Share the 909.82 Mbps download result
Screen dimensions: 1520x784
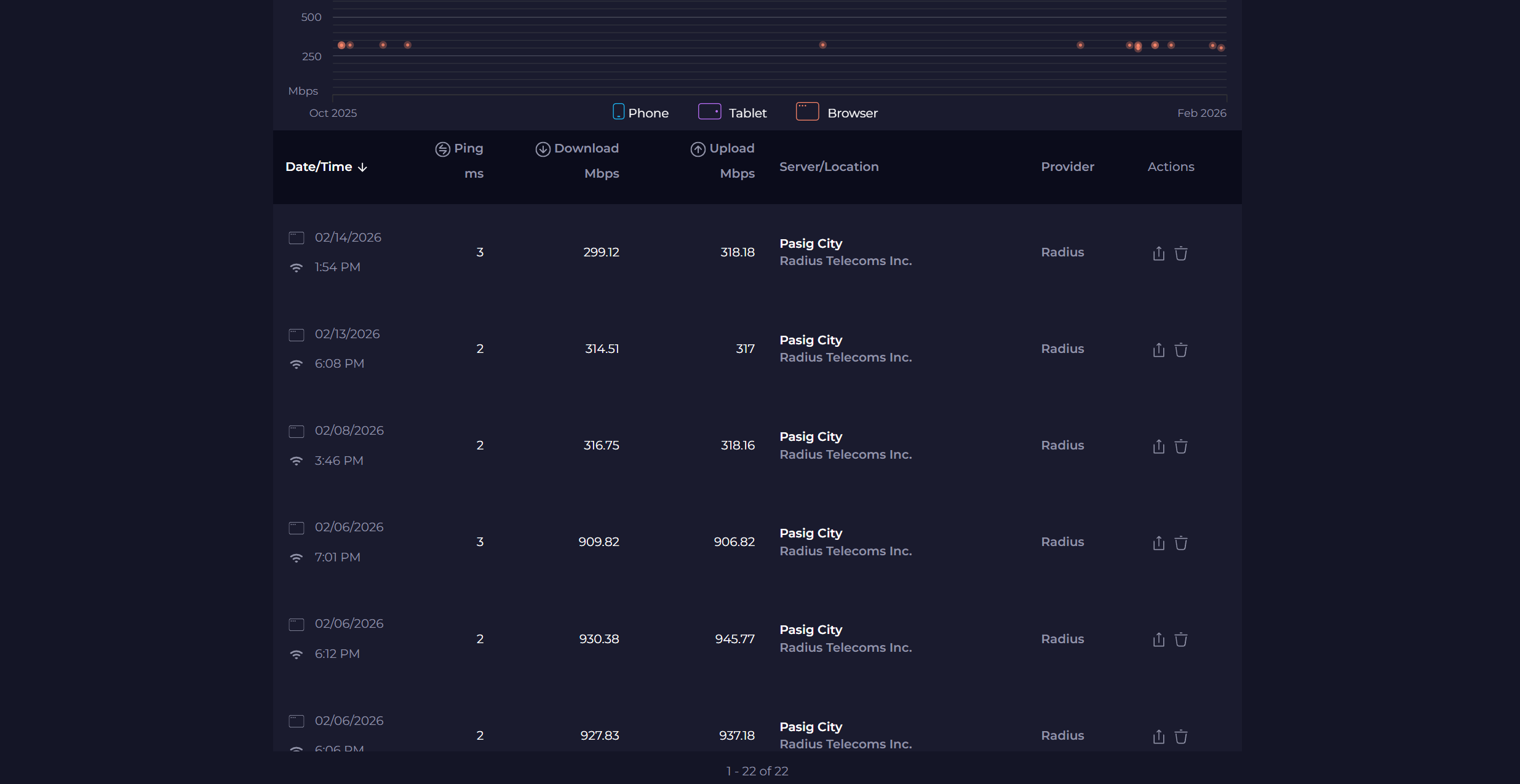pos(1158,543)
